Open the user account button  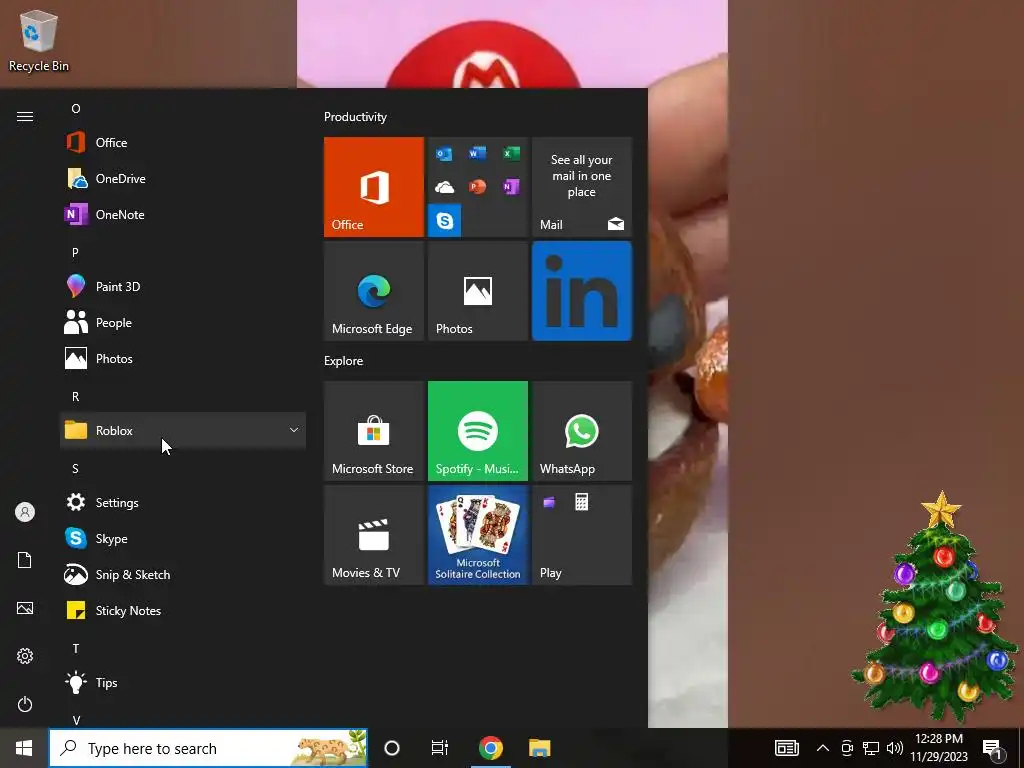pyautogui.click(x=25, y=512)
